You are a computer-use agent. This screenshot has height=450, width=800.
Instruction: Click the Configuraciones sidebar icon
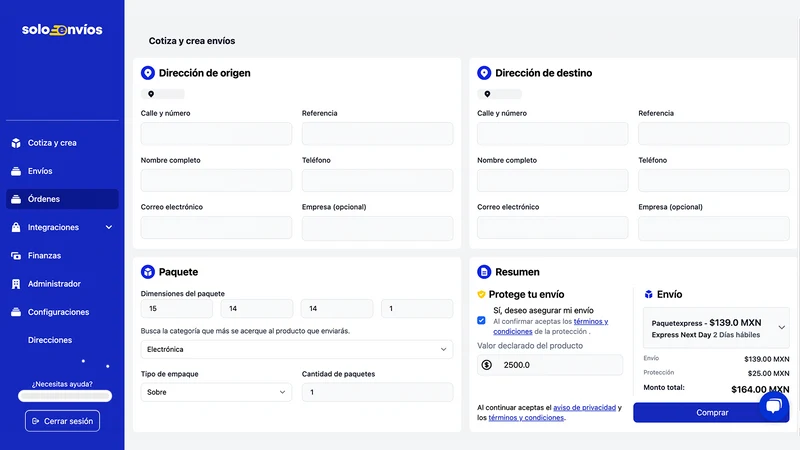pos(16,312)
